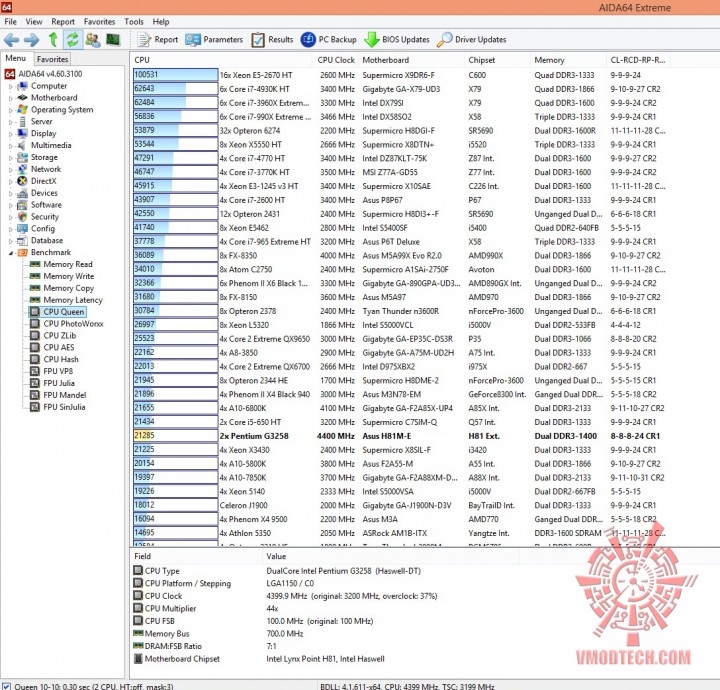Expand the Multimedia tree node

(11, 146)
